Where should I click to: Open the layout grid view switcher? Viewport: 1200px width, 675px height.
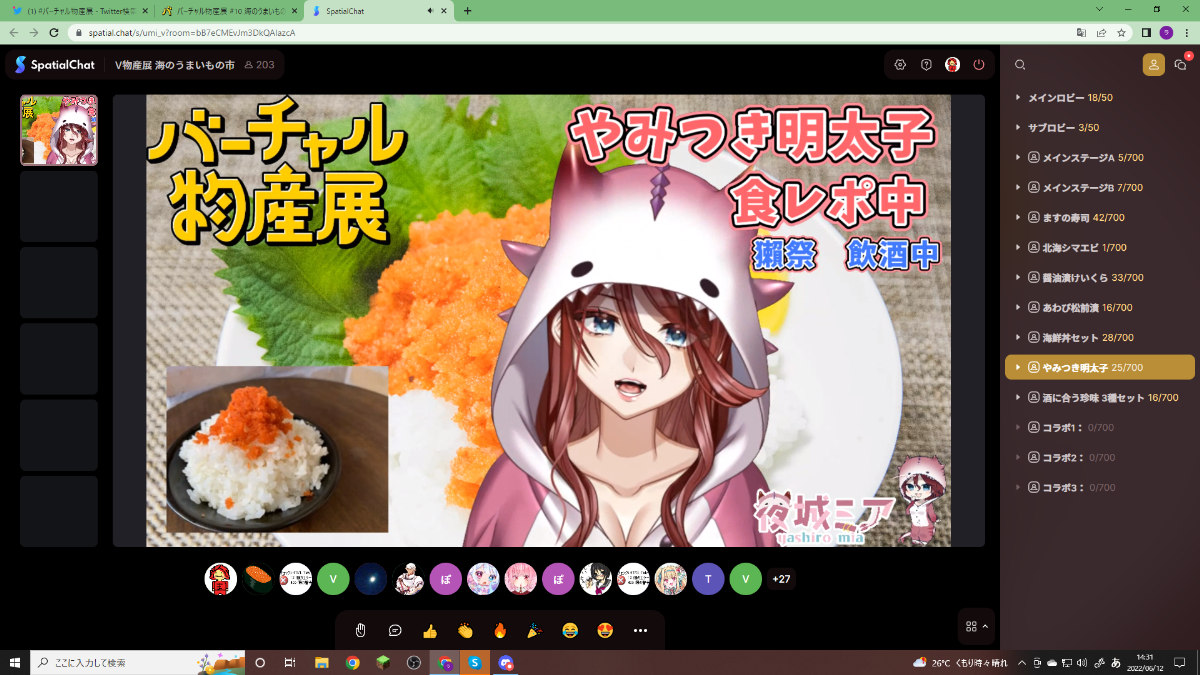(976, 626)
